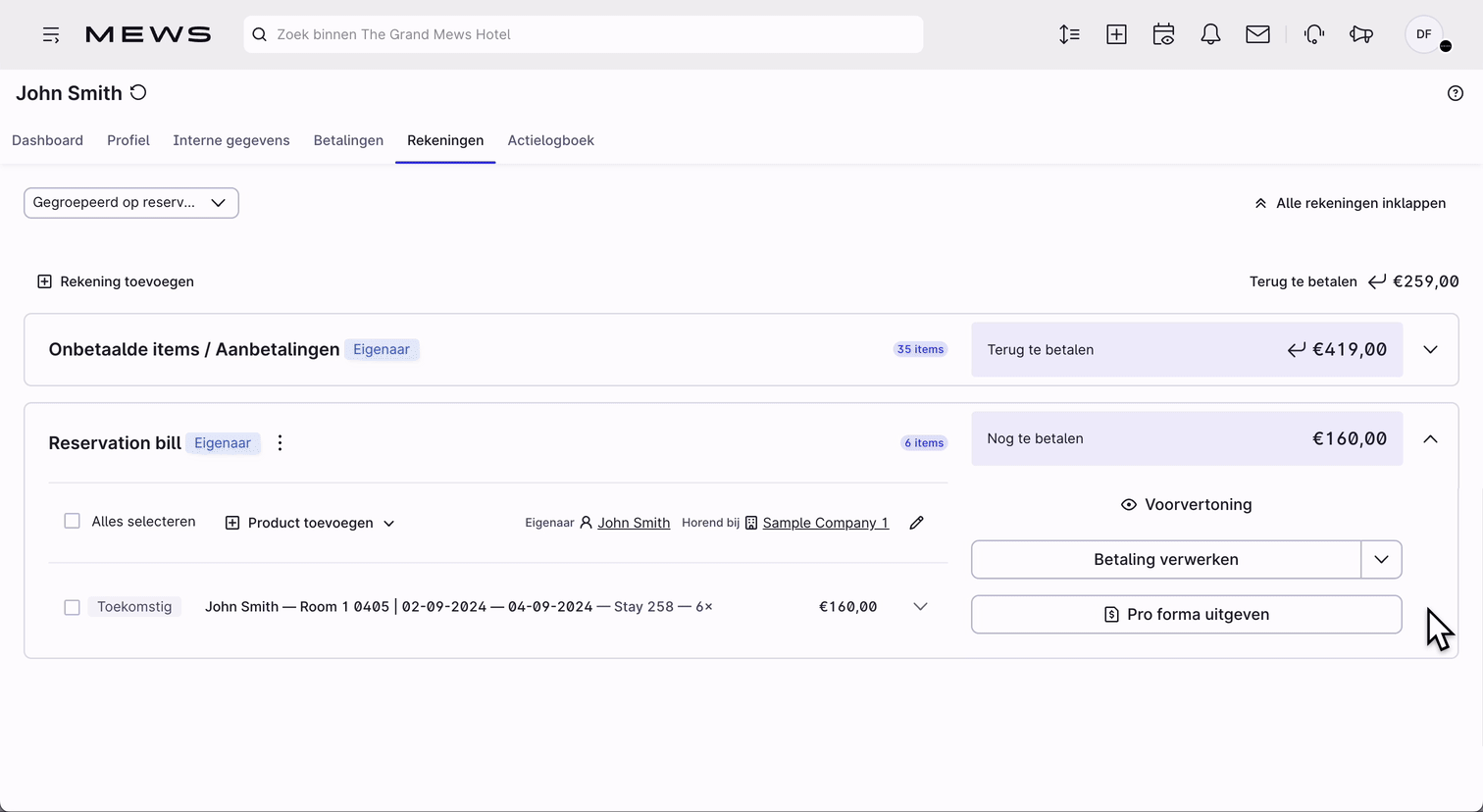Click the Pro forma uitgeven button
The width and height of the screenshot is (1483, 812).
[x=1186, y=614]
